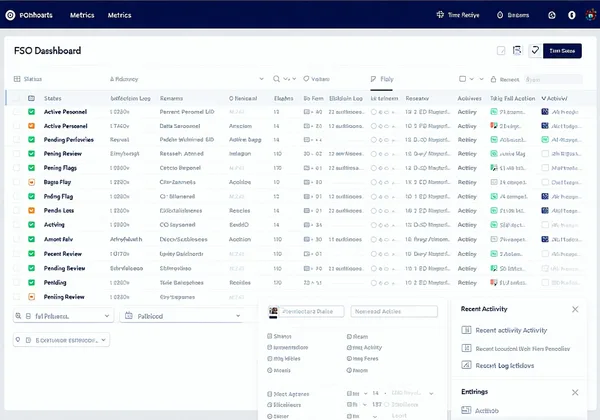Click the blue activity icon in the Pends Less row

[x=545, y=210]
